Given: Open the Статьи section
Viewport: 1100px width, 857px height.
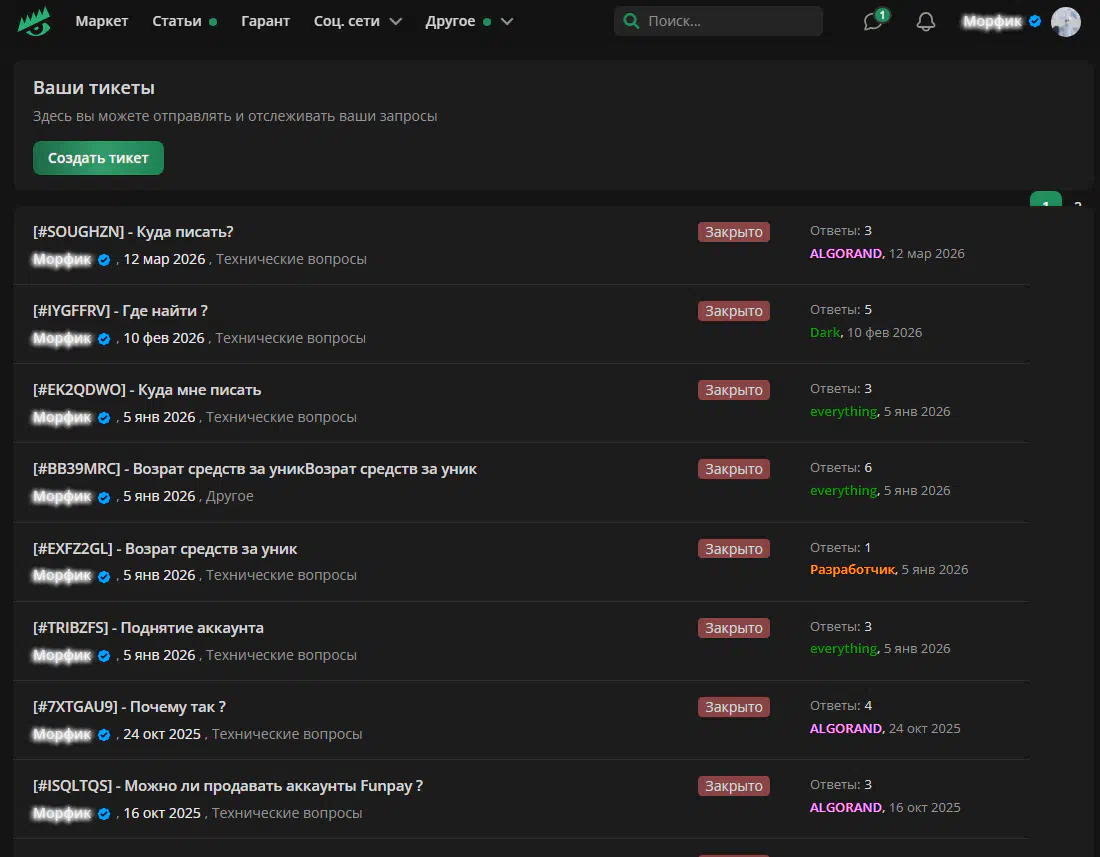Looking at the screenshot, I should (x=177, y=21).
